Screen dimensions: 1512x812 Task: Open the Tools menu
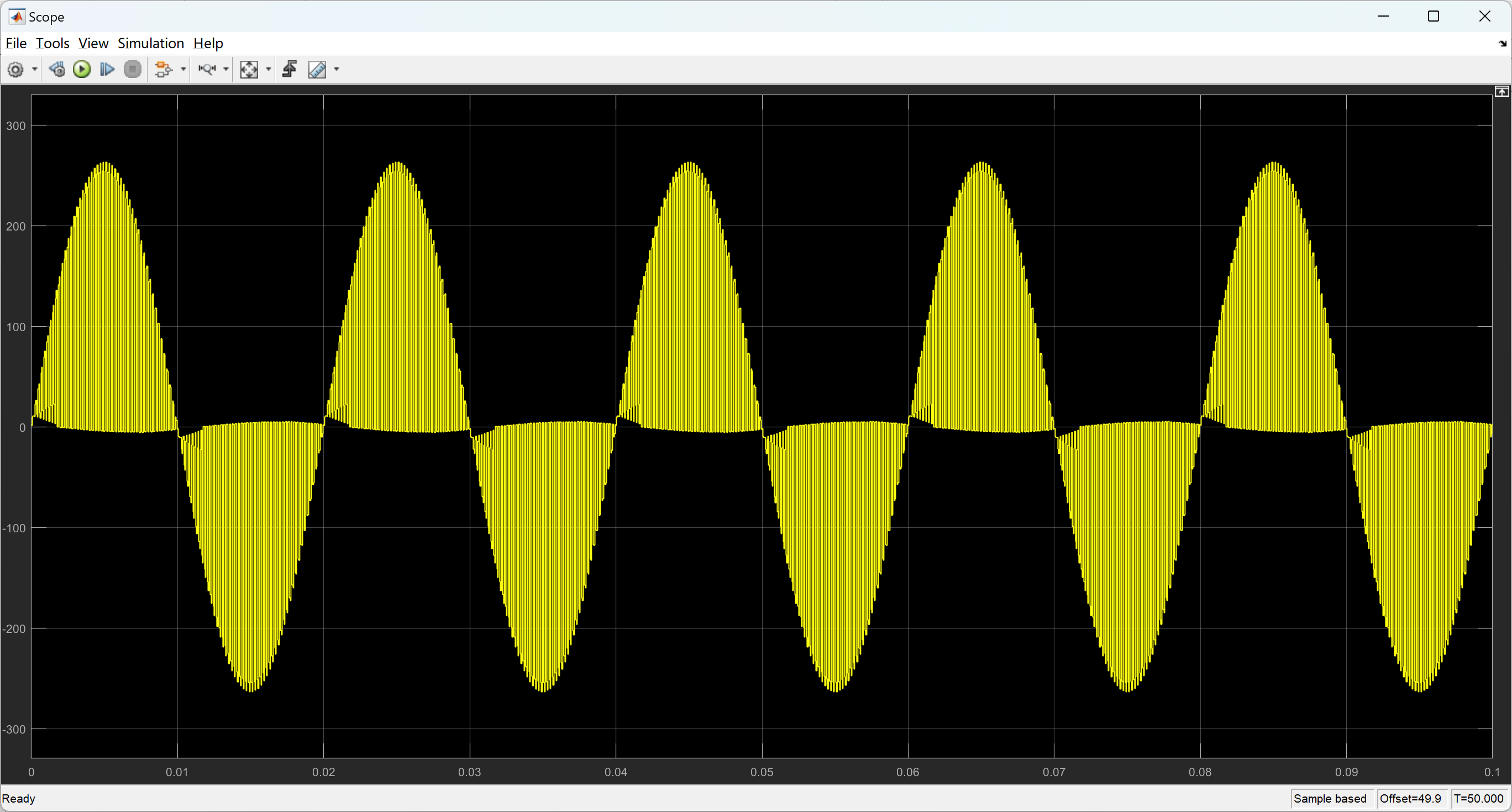[x=53, y=44]
